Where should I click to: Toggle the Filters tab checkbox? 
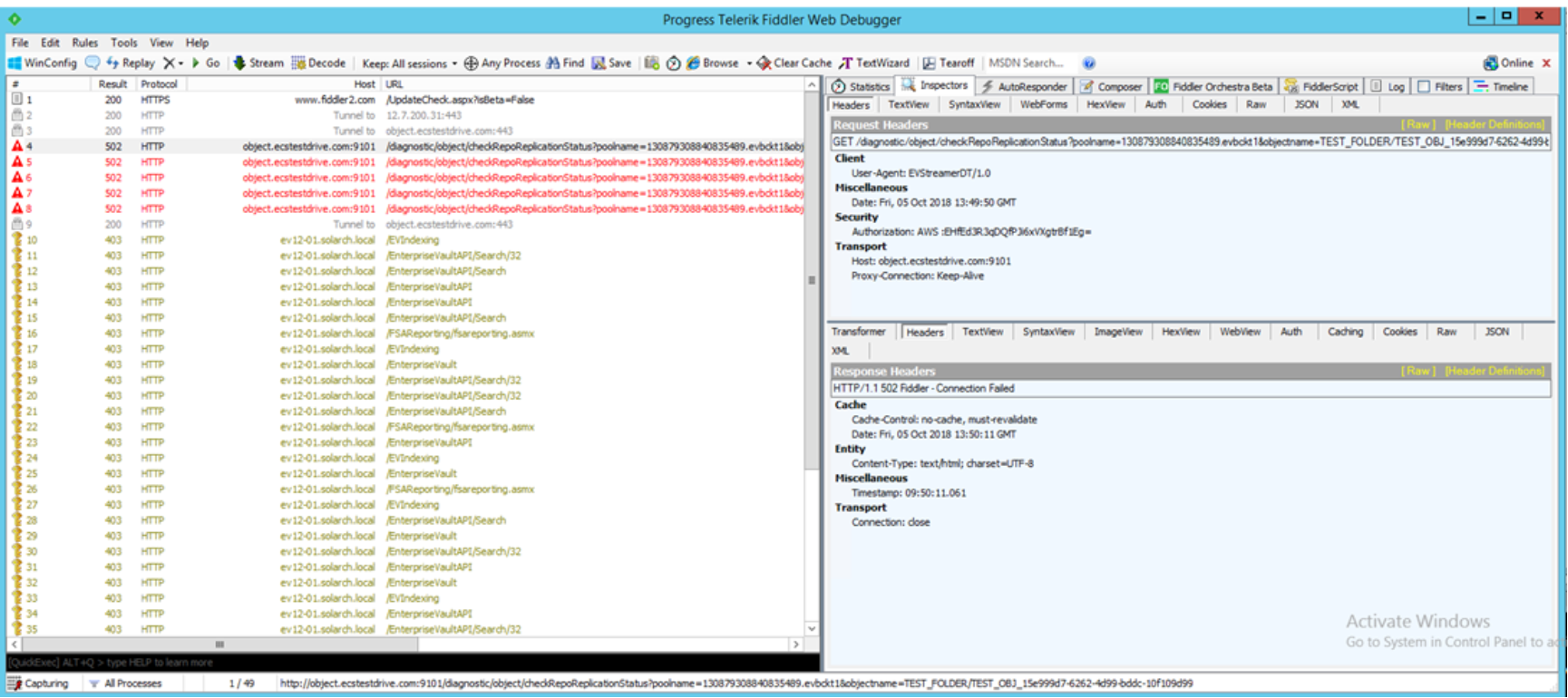[1424, 87]
